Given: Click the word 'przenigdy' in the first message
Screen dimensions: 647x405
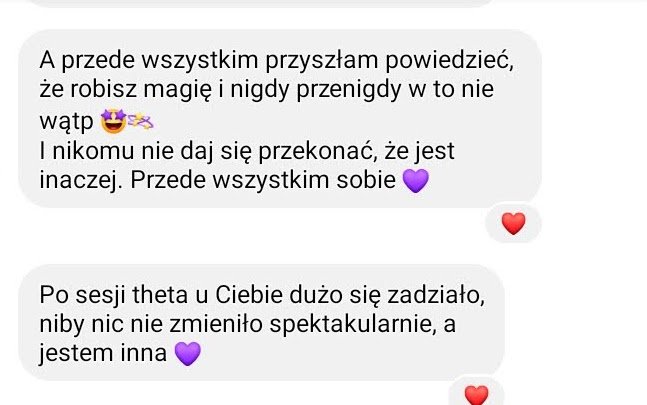Looking at the screenshot, I should click(x=349, y=90).
